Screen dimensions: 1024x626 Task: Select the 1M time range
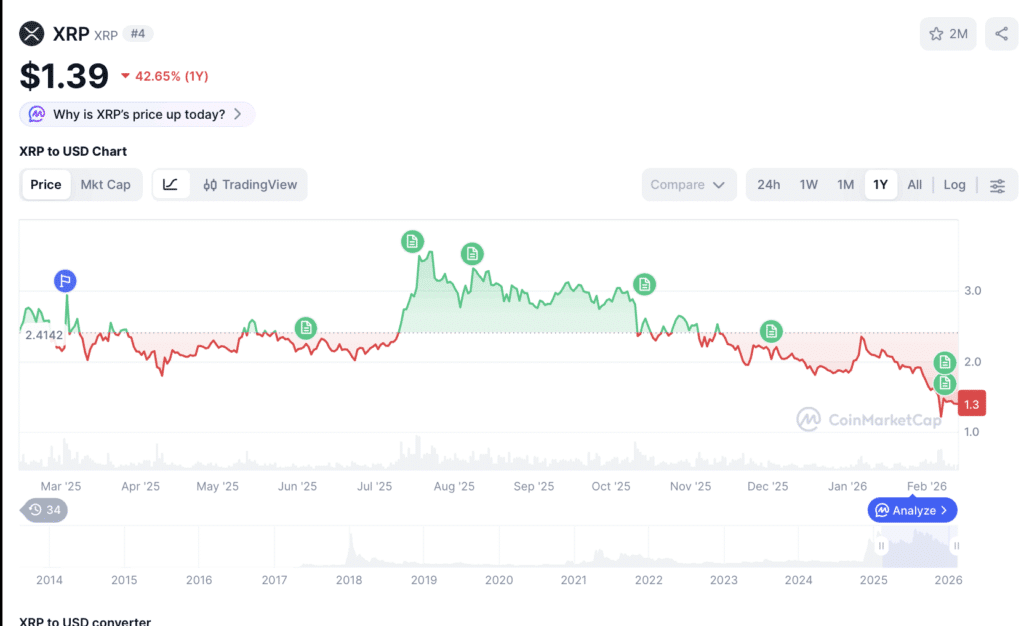tap(846, 185)
